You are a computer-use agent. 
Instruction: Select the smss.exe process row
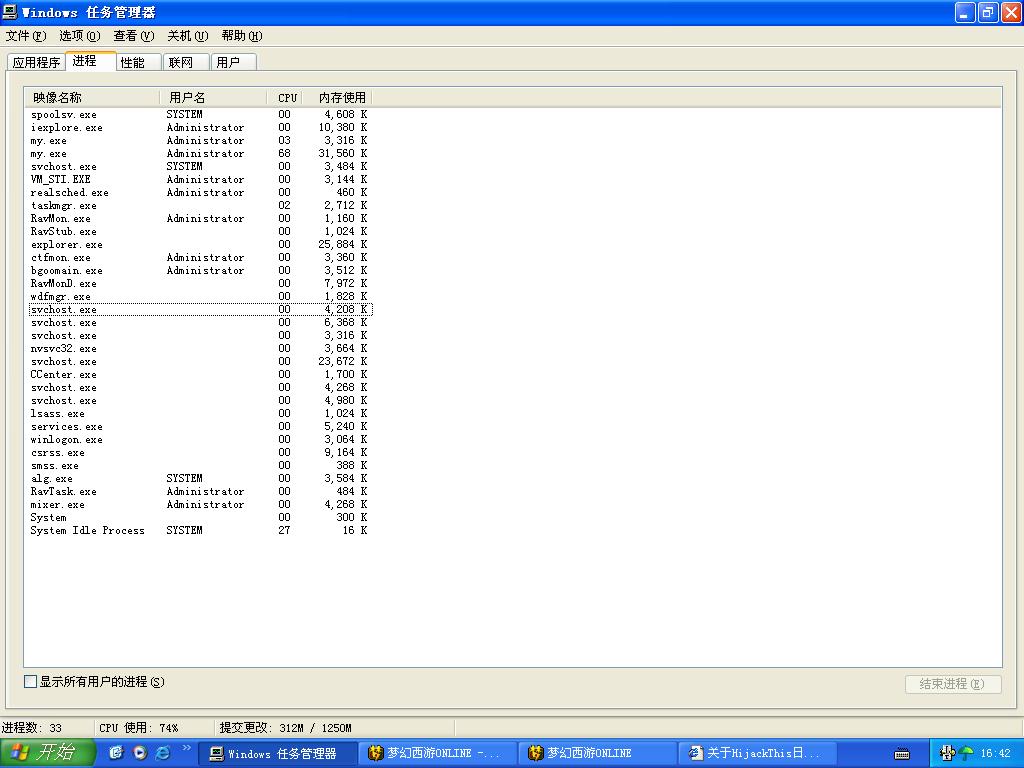click(200, 466)
